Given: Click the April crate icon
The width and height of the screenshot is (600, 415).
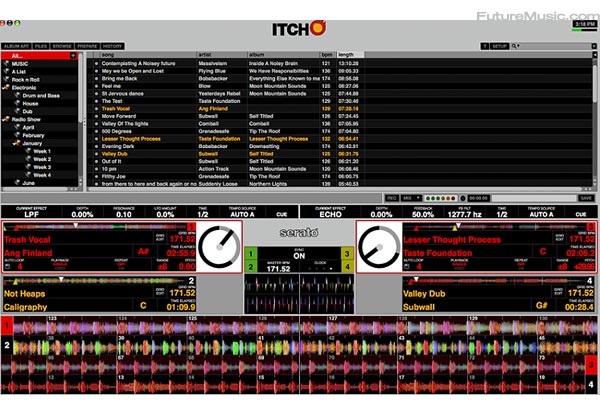Looking at the screenshot, I should (17, 127).
